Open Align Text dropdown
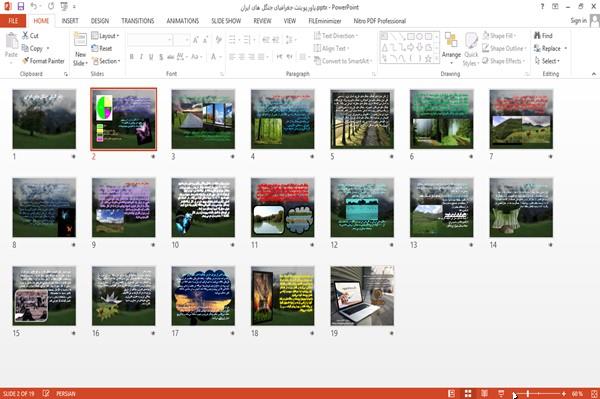 331,48
